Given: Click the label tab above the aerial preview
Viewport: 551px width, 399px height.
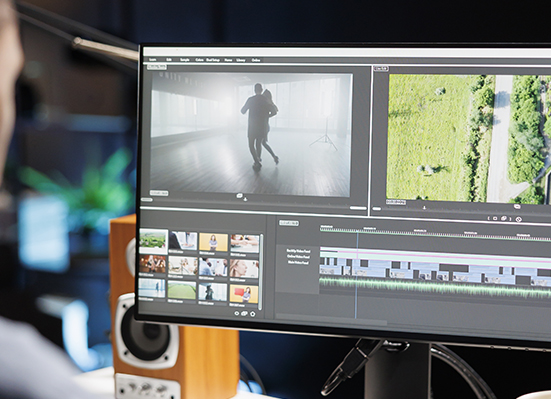Looking at the screenshot, I should [x=381, y=69].
